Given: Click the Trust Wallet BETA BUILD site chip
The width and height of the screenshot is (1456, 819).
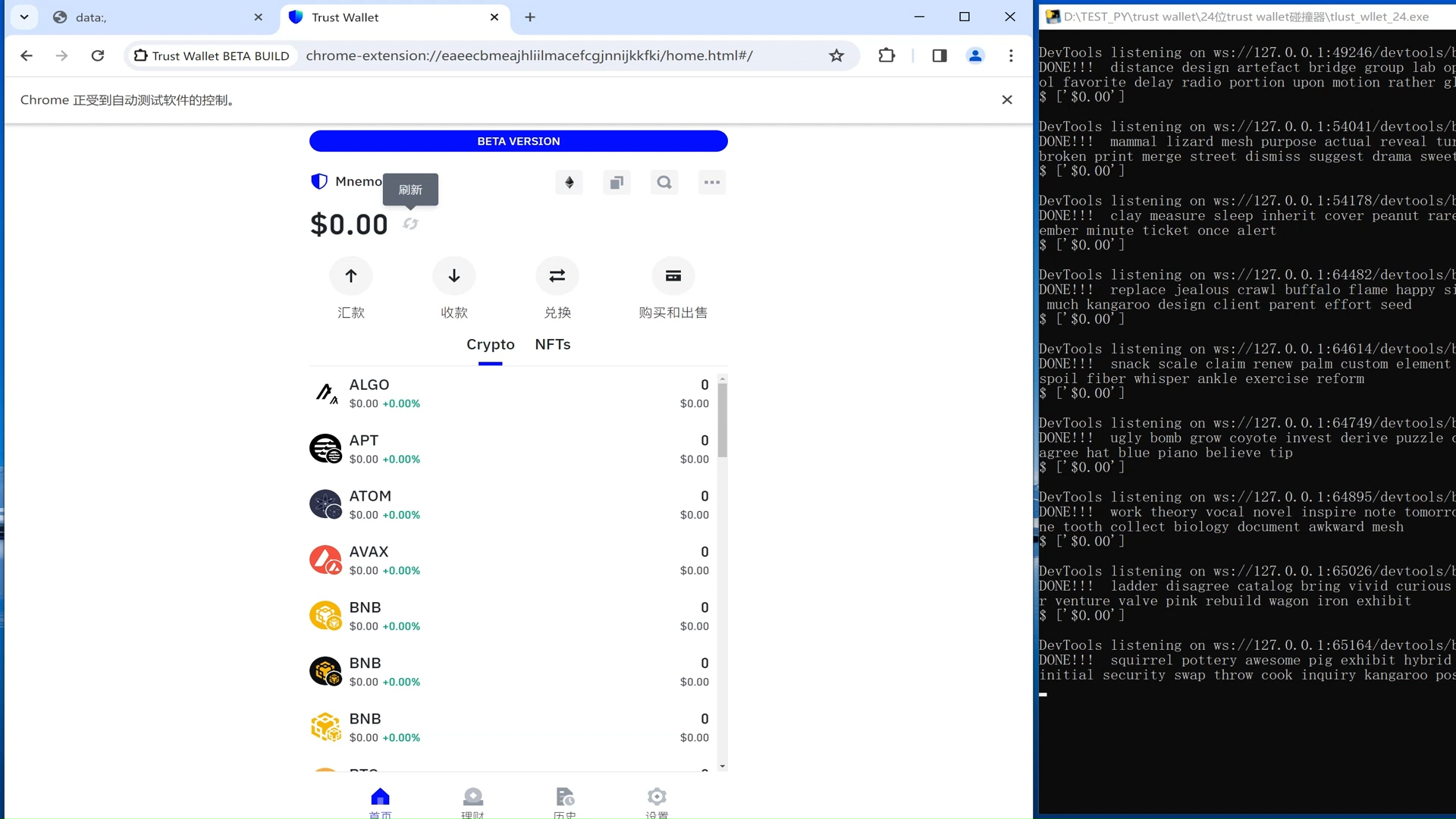Looking at the screenshot, I should click(x=212, y=55).
